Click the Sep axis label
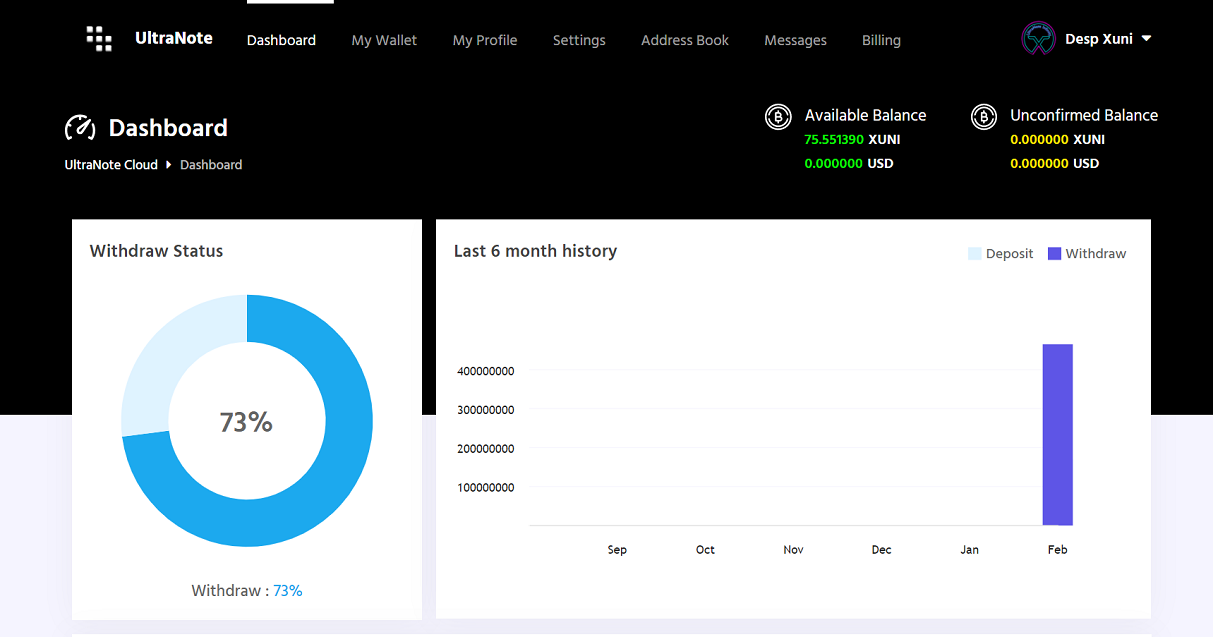This screenshot has width=1213, height=637. [617, 550]
